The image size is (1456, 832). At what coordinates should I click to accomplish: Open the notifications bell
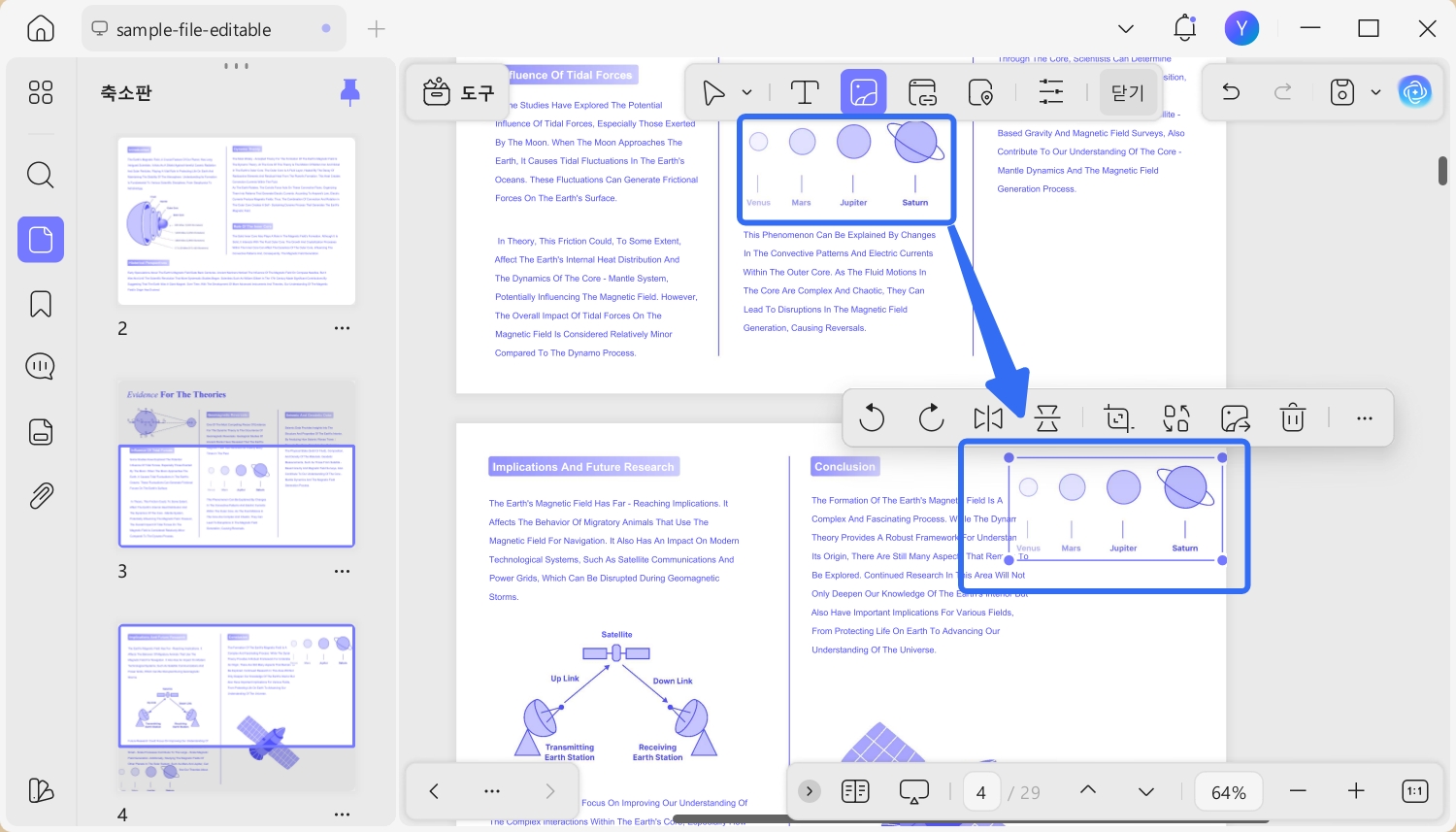1185,29
